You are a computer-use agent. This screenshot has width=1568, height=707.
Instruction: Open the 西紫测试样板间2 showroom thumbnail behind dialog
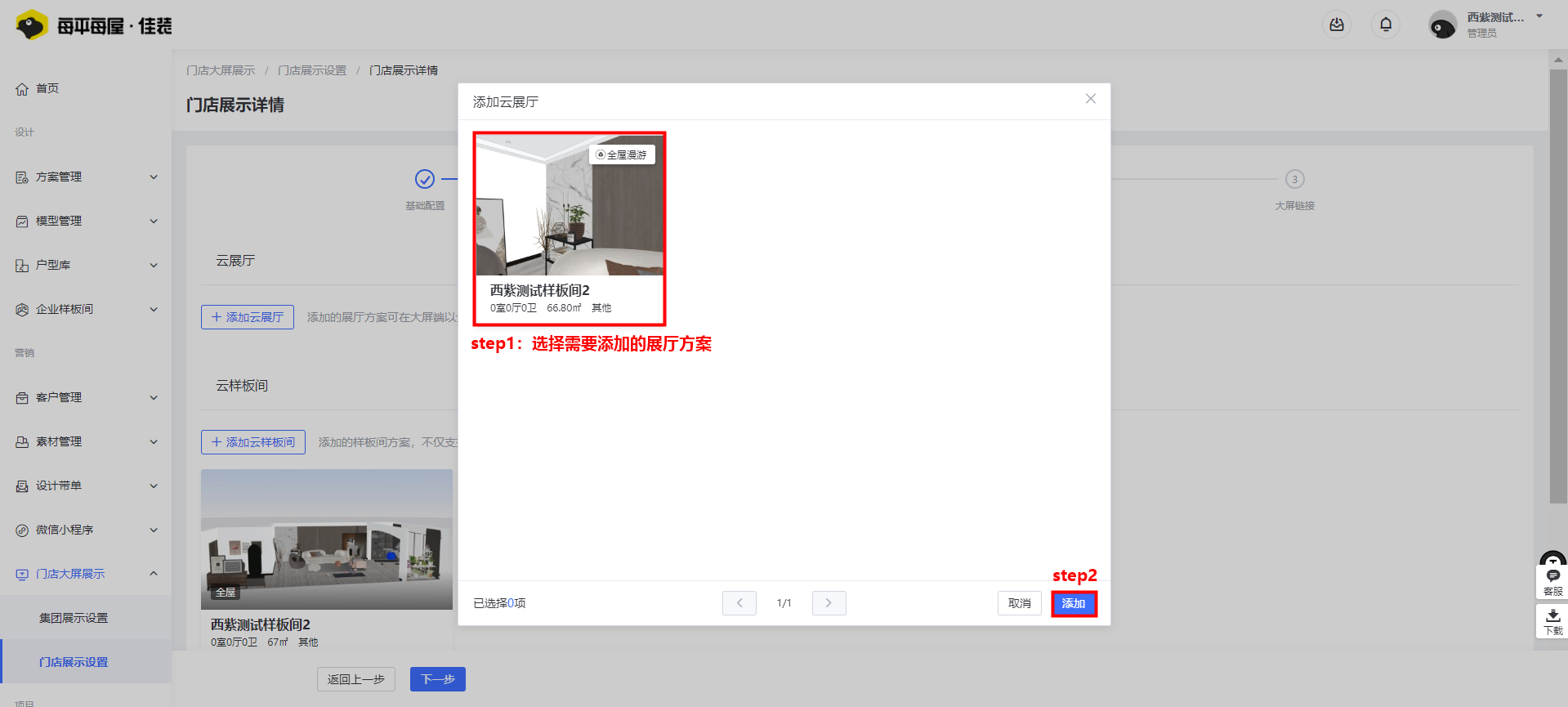point(327,539)
